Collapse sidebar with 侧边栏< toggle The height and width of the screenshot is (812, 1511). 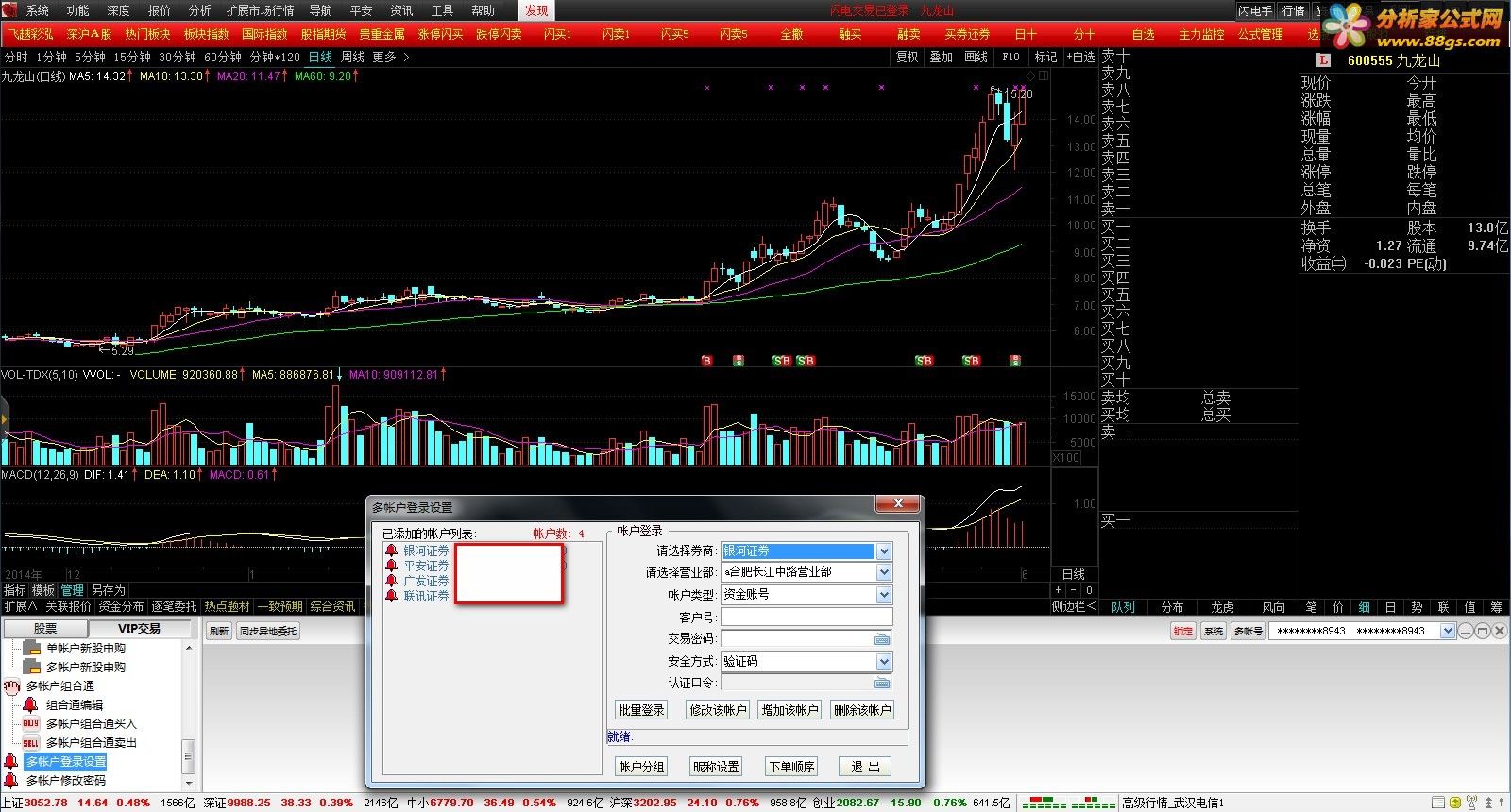click(x=1075, y=607)
